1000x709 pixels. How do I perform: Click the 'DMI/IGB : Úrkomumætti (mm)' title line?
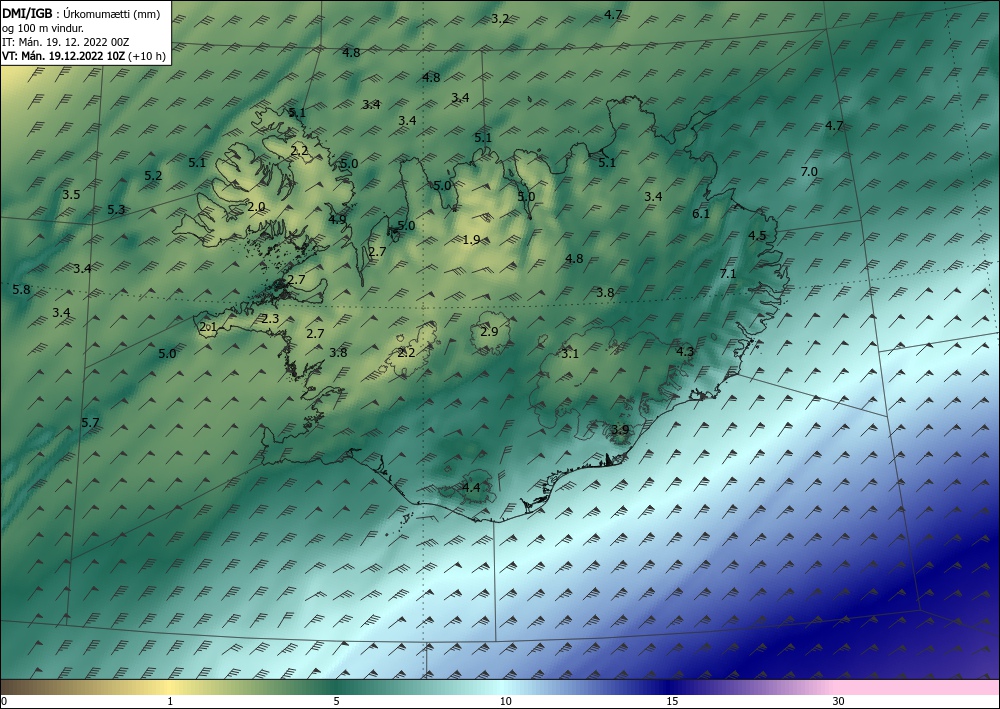[x=81, y=13]
